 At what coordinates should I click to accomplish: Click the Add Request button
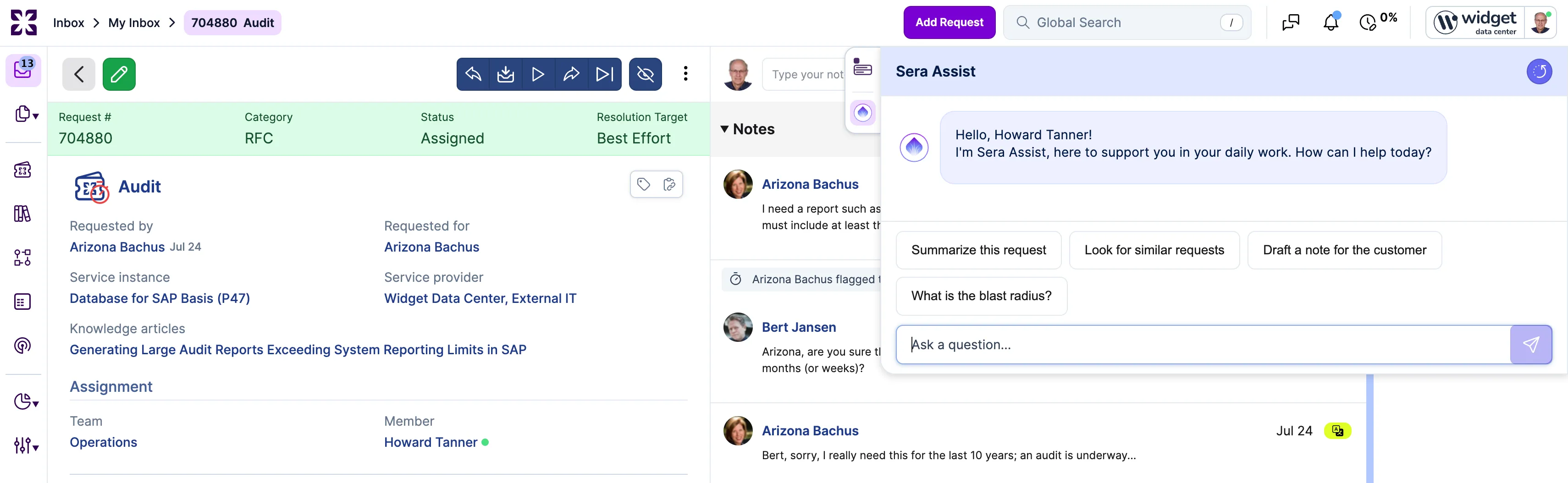tap(949, 22)
